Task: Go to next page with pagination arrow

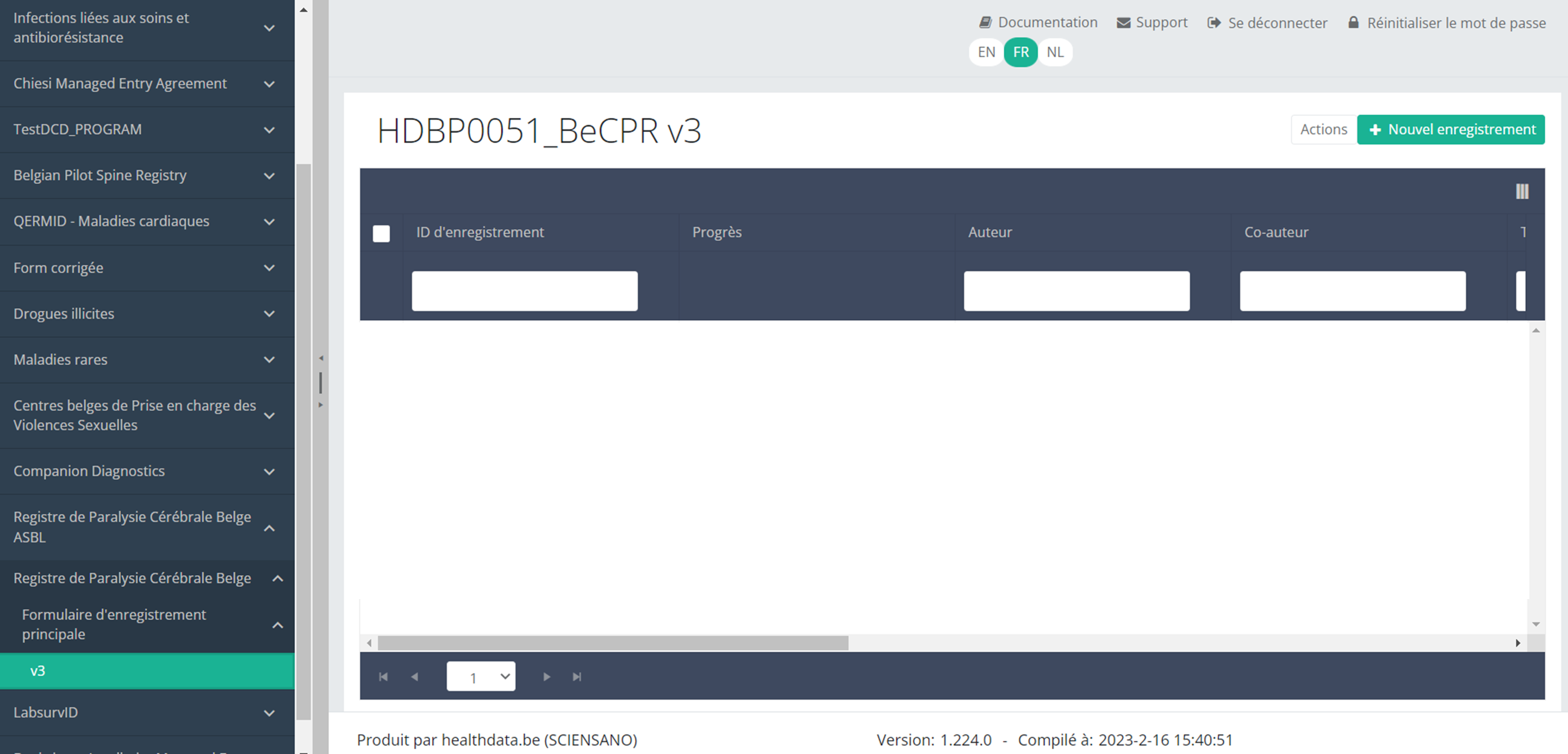Action: click(x=546, y=677)
